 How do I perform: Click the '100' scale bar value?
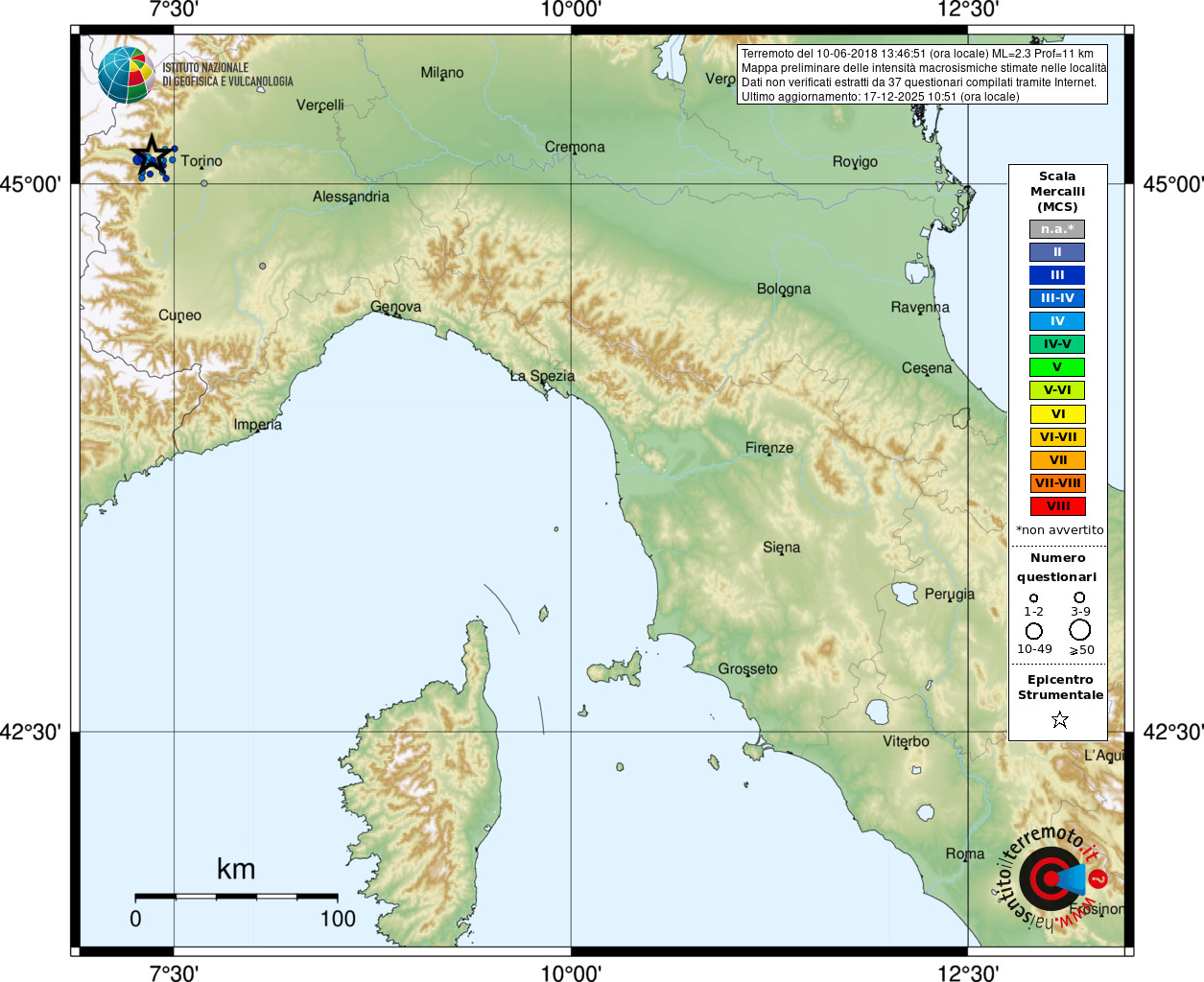click(338, 919)
